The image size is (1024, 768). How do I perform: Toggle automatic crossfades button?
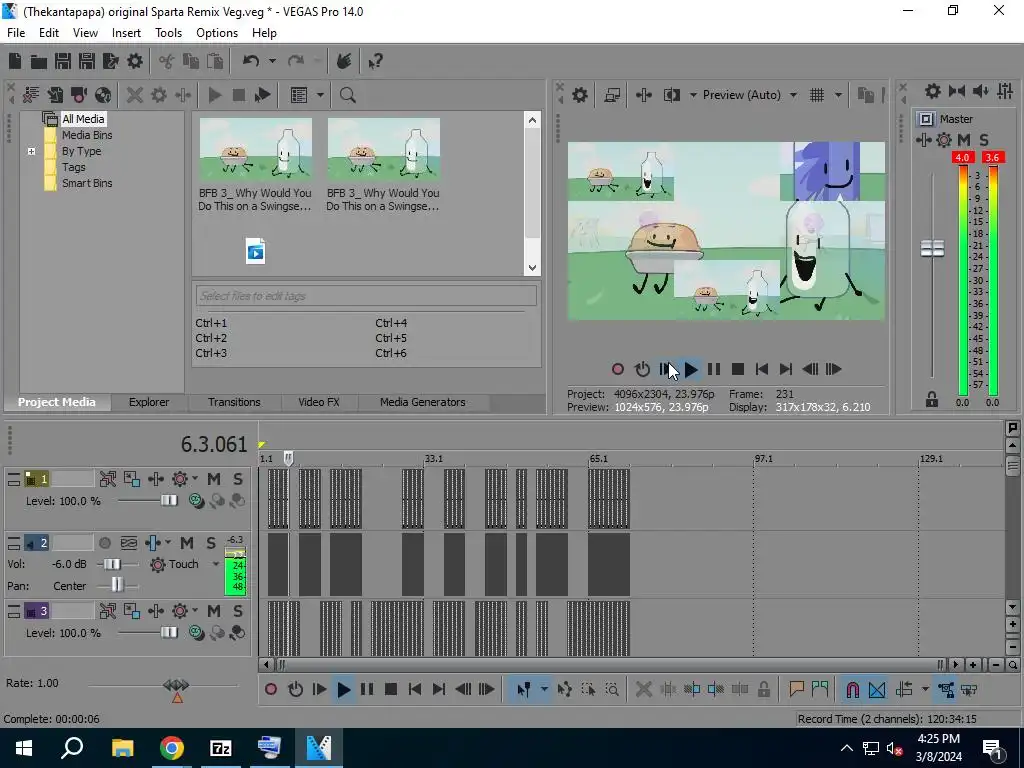[876, 689]
